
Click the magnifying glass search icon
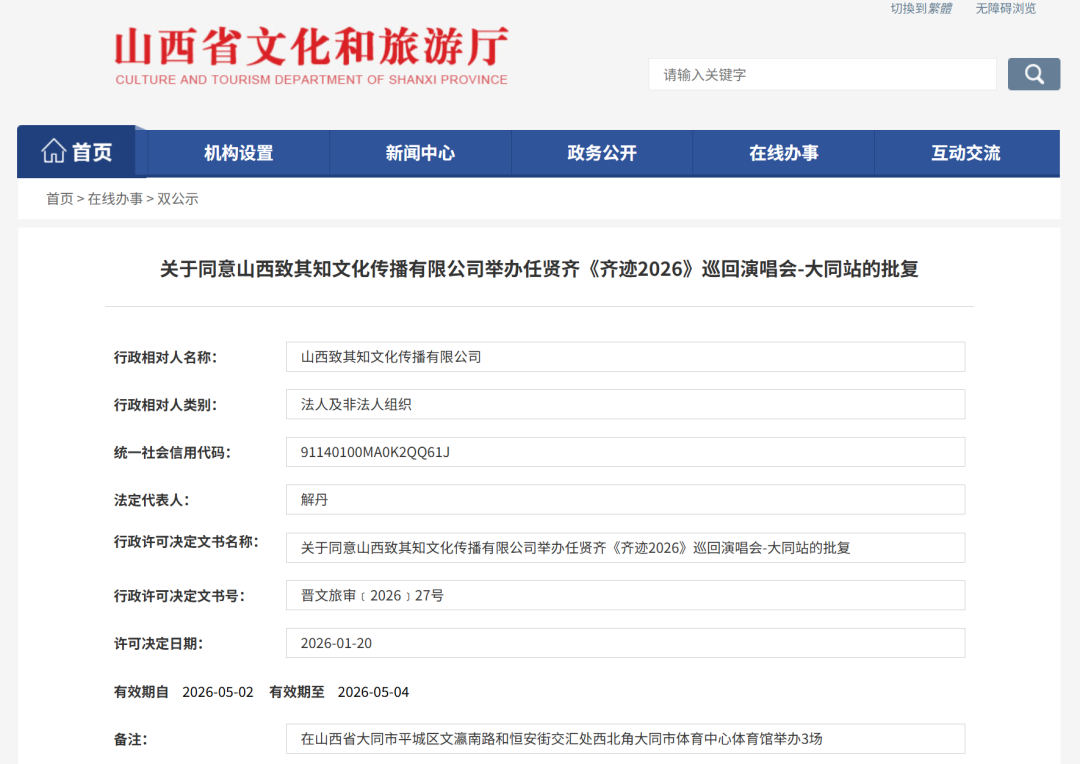click(x=1034, y=74)
